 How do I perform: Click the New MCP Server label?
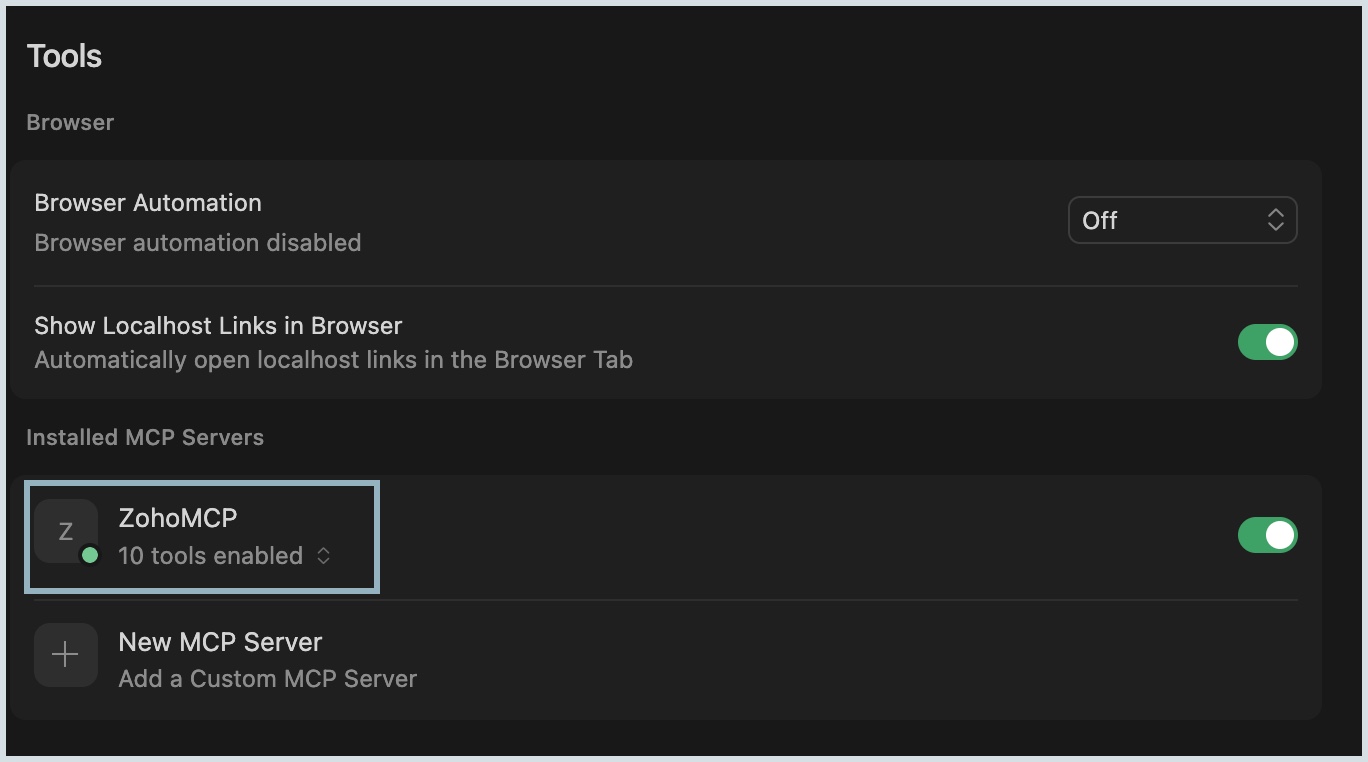[220, 642]
